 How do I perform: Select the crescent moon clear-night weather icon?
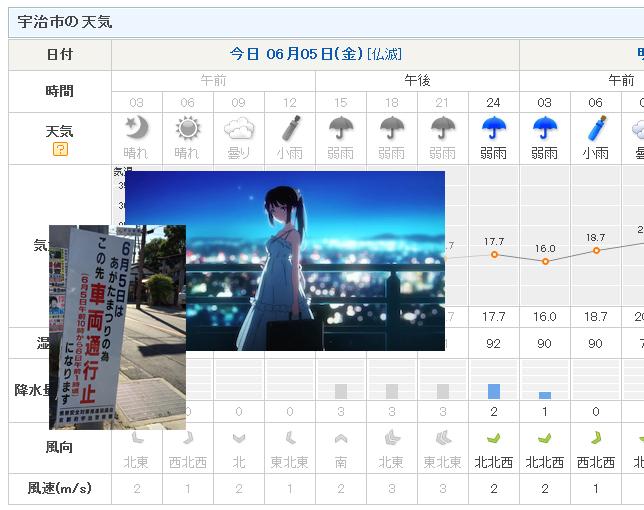[137, 127]
